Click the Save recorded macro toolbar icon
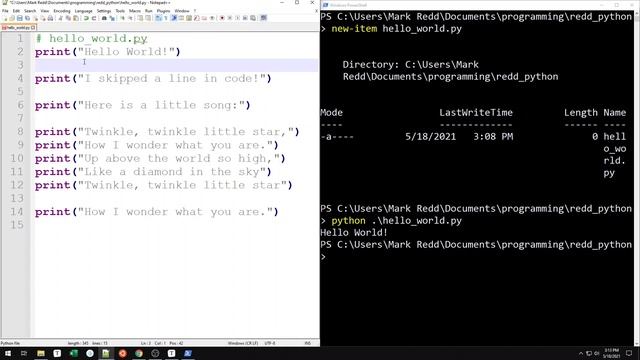Image resolution: width=640 pixels, height=360 pixels. pyautogui.click(x=253, y=18)
